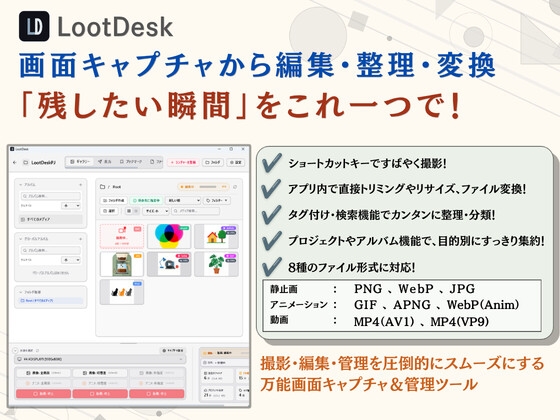
Task: Select the cut-off document icon tab
Action: tap(156, 162)
